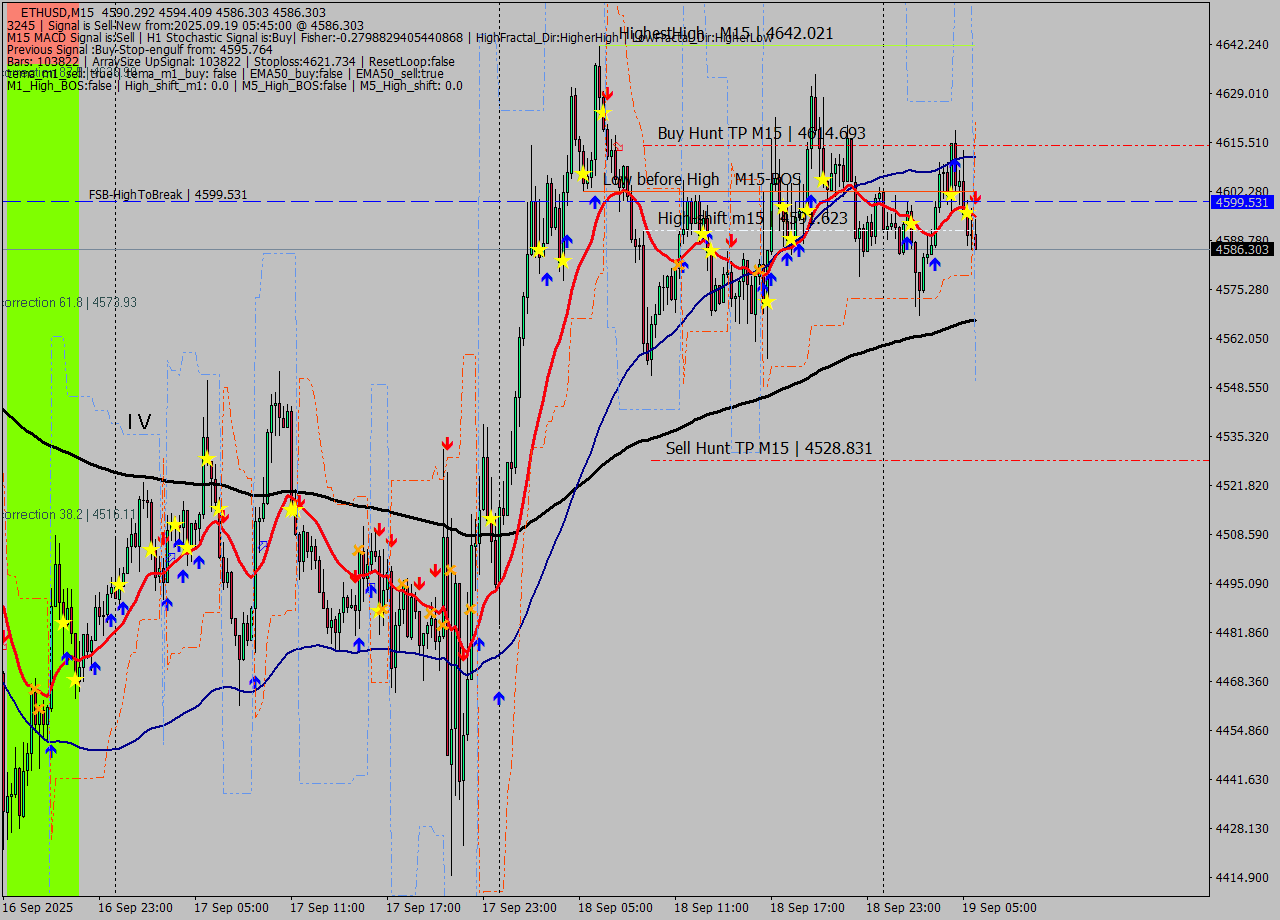Select the Sell Hunt TP M15 label

768,448
